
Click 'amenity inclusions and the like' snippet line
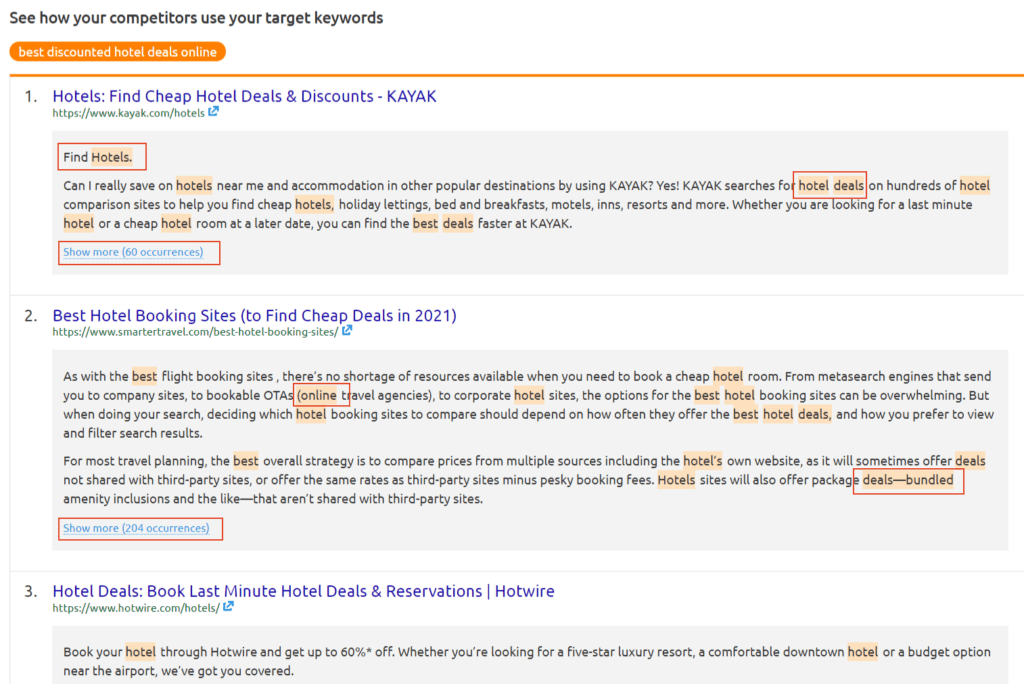click(273, 499)
